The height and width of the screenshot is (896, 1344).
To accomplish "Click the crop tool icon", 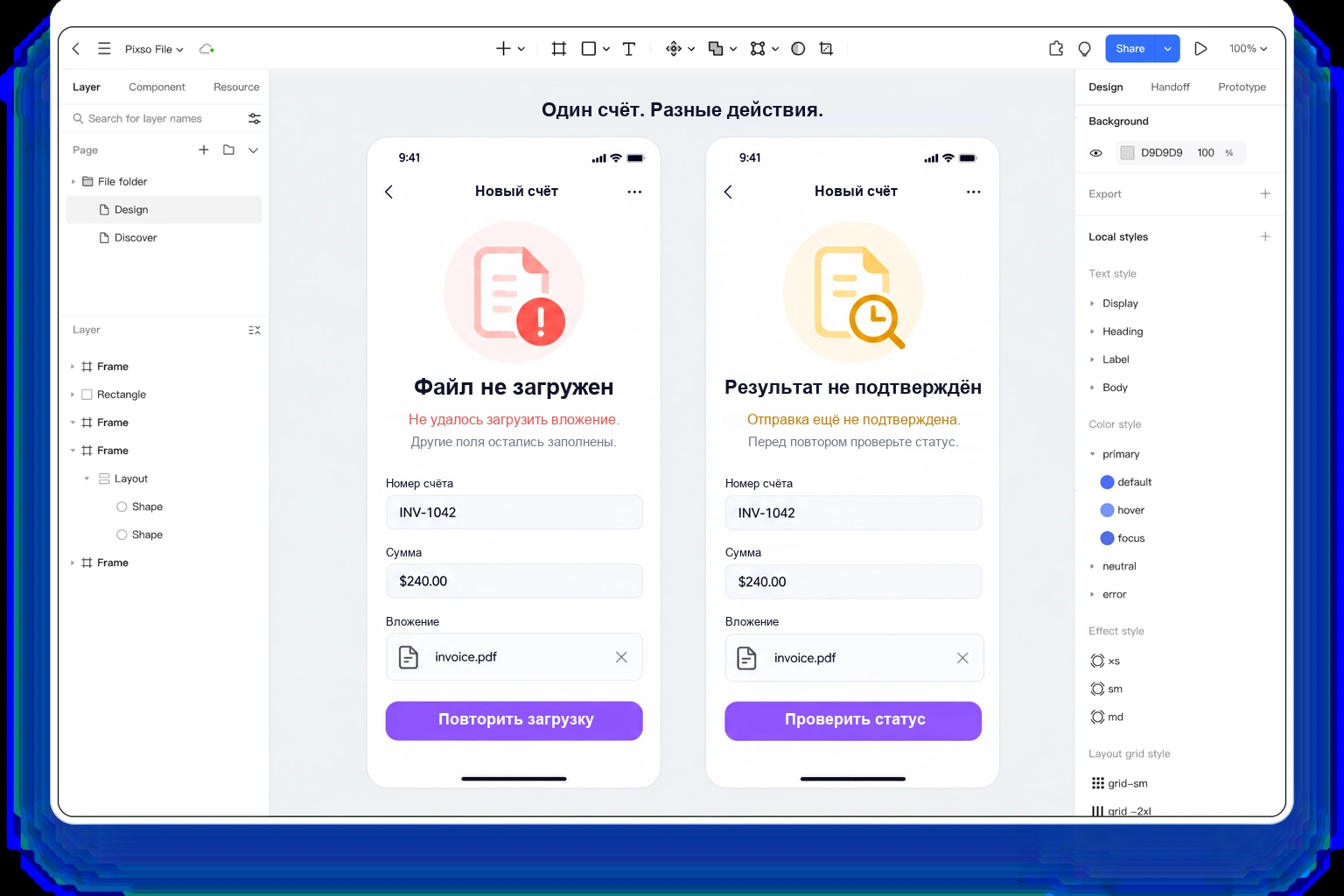I will click(826, 49).
